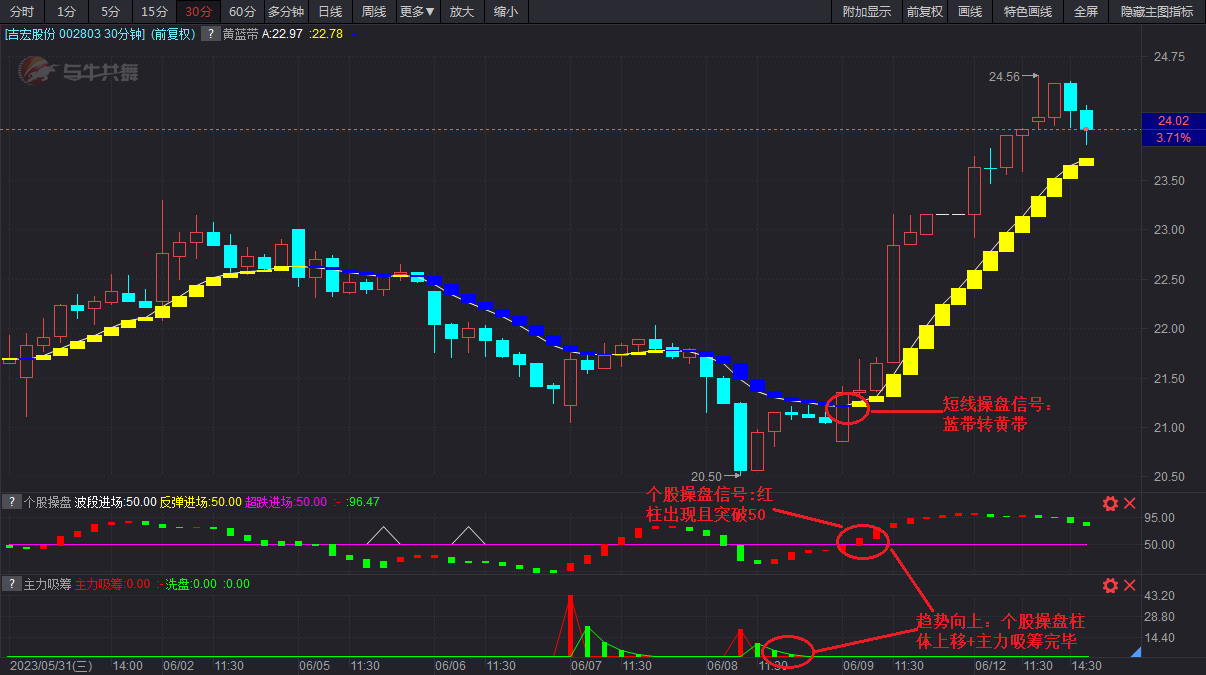
Task: Click 24.75 on the price axis
Action: [1168, 57]
